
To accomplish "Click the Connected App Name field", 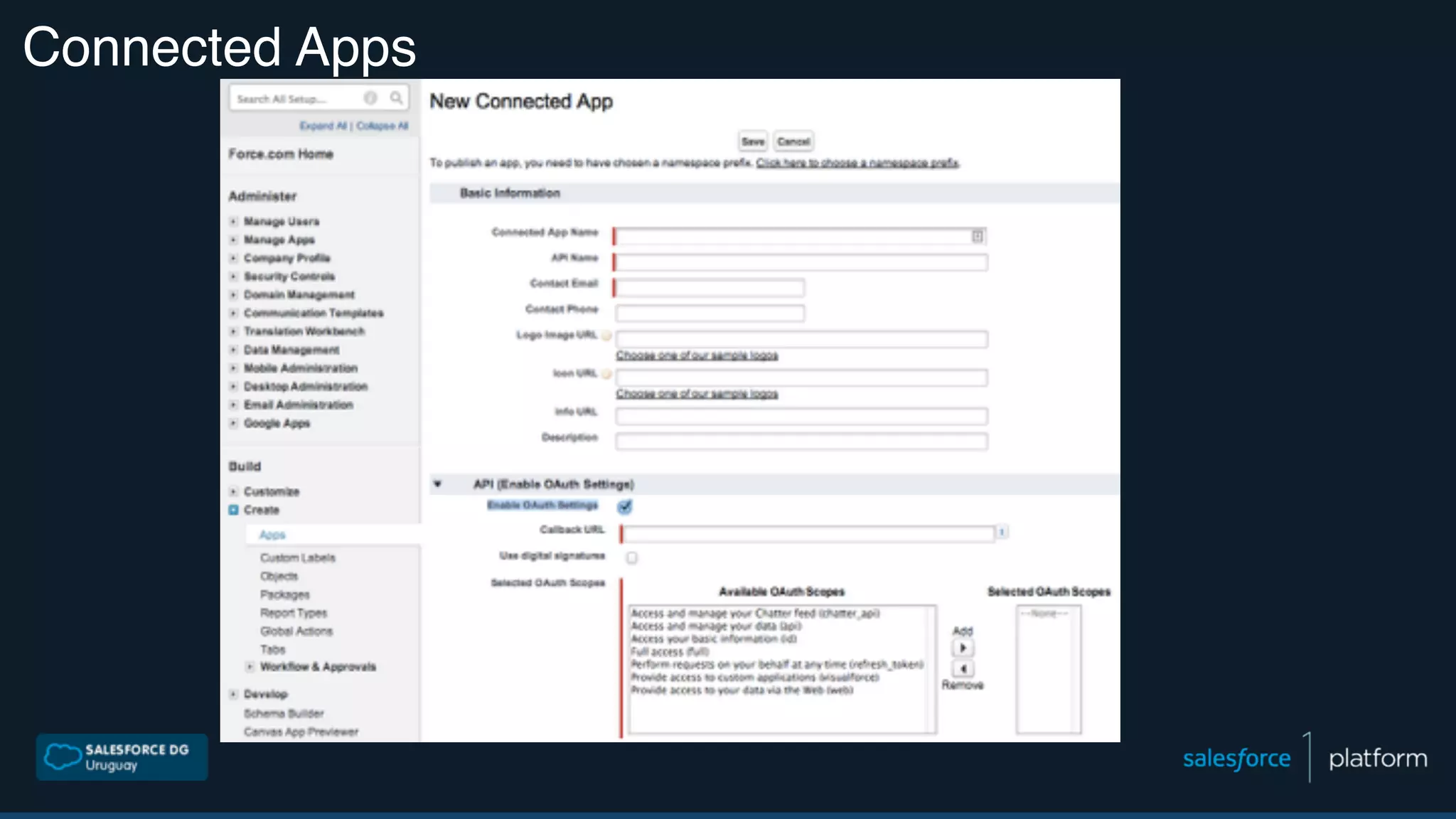I will [801, 236].
